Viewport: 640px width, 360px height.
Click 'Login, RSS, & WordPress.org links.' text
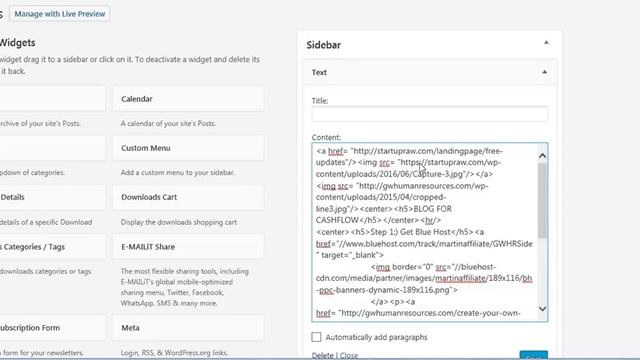click(174, 353)
